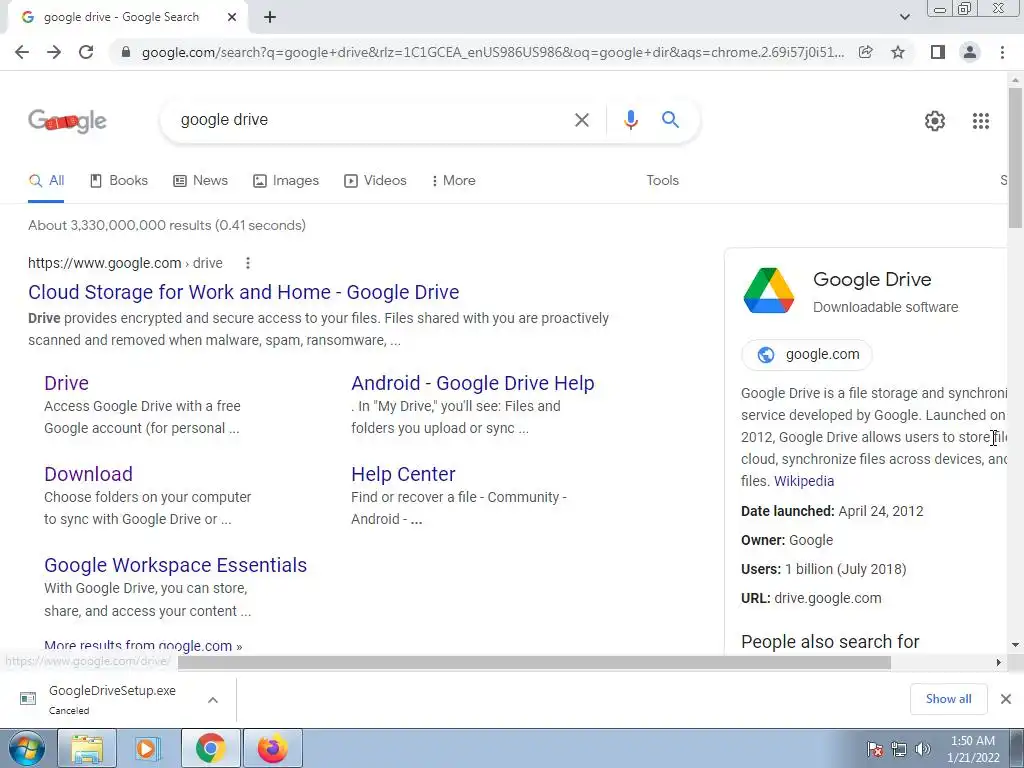Open Google Workspace Essentials link
This screenshot has height=768, width=1024.
tap(176, 565)
